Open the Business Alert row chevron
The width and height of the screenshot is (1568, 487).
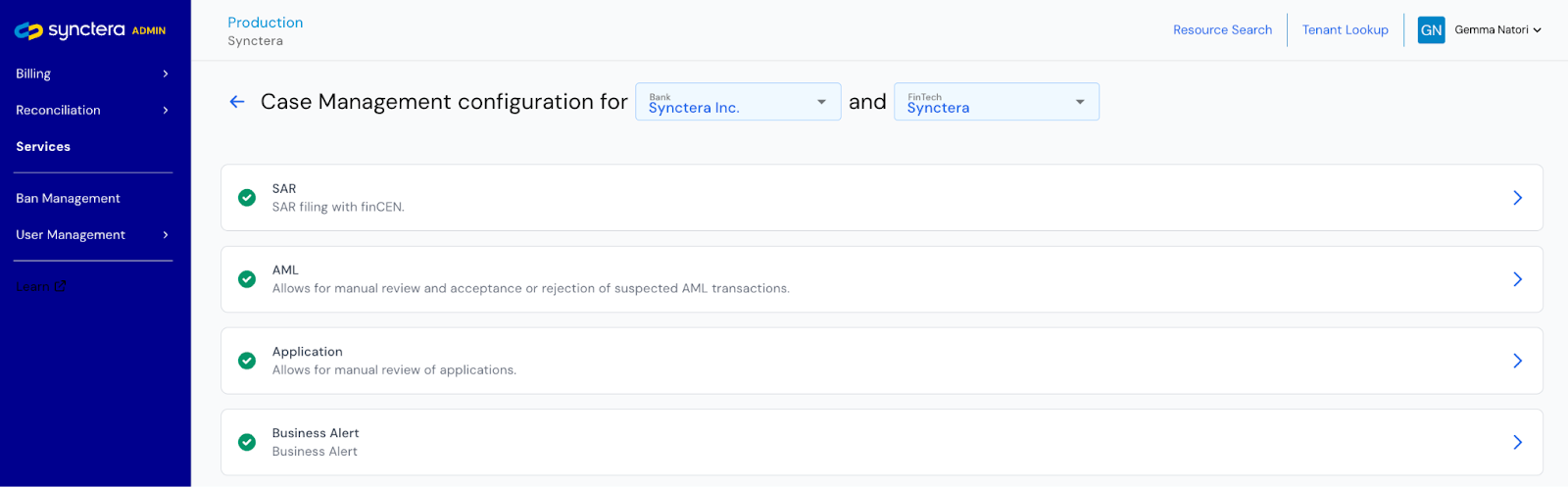click(x=1517, y=442)
